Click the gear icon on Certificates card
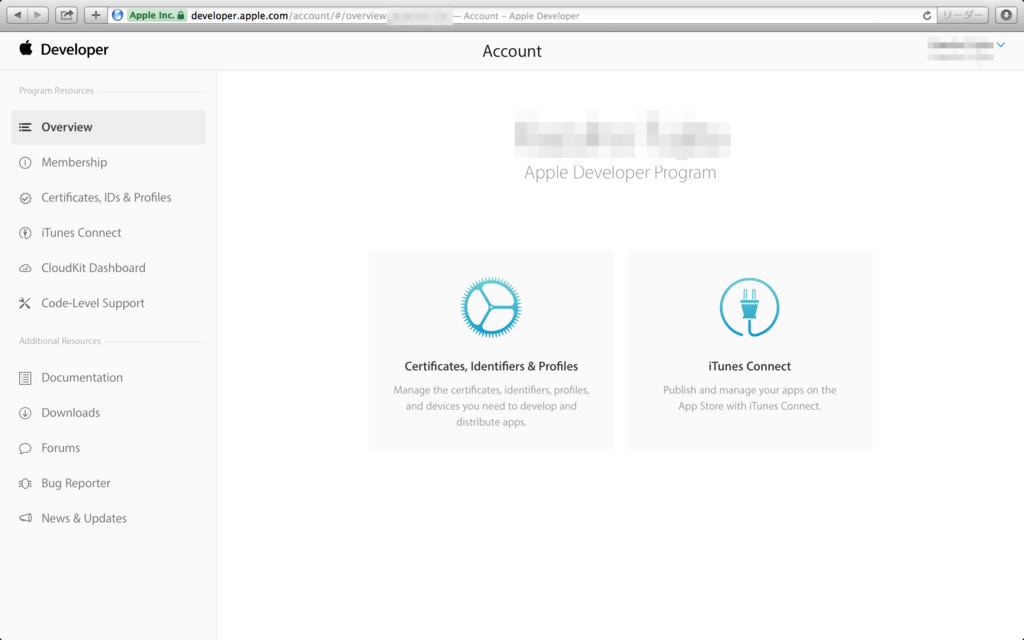This screenshot has height=640, width=1024. point(491,308)
